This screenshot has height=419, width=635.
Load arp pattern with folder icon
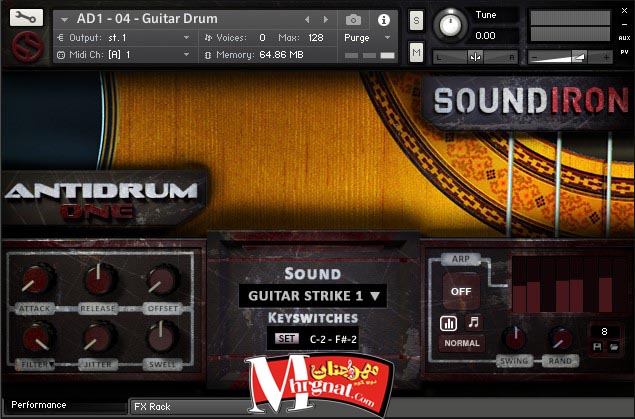614,347
